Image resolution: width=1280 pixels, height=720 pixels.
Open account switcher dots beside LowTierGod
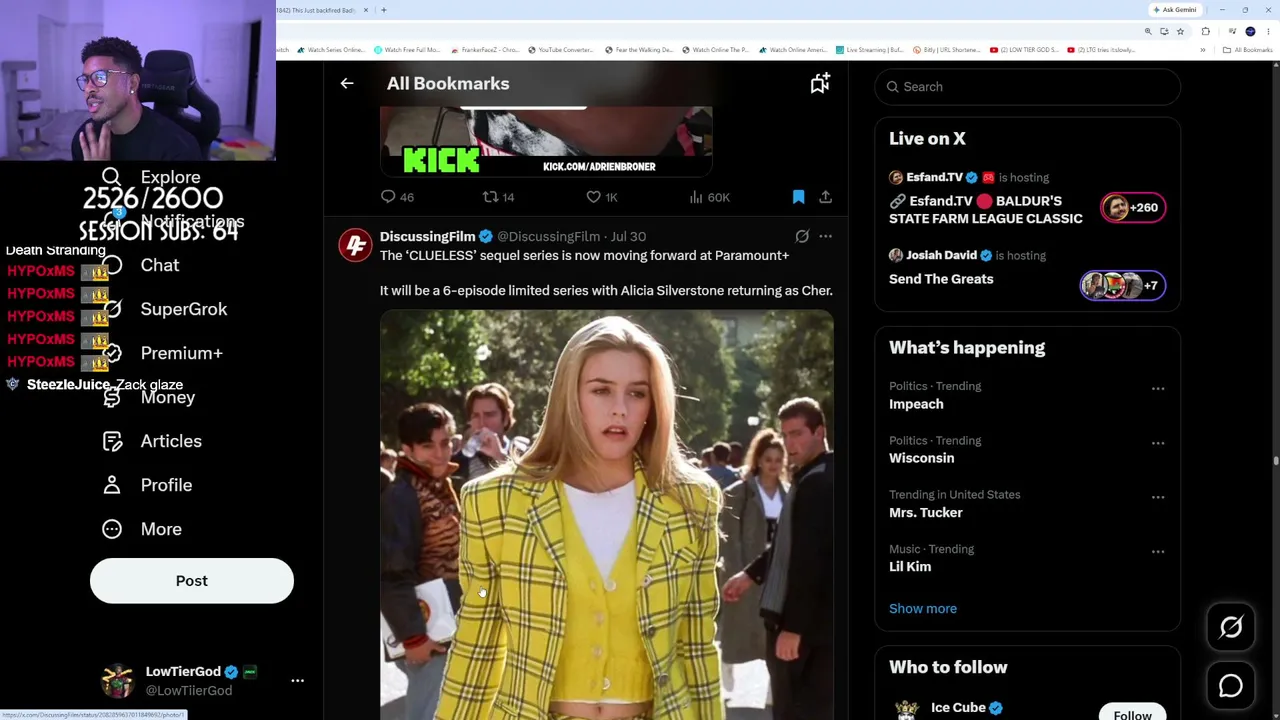point(297,681)
